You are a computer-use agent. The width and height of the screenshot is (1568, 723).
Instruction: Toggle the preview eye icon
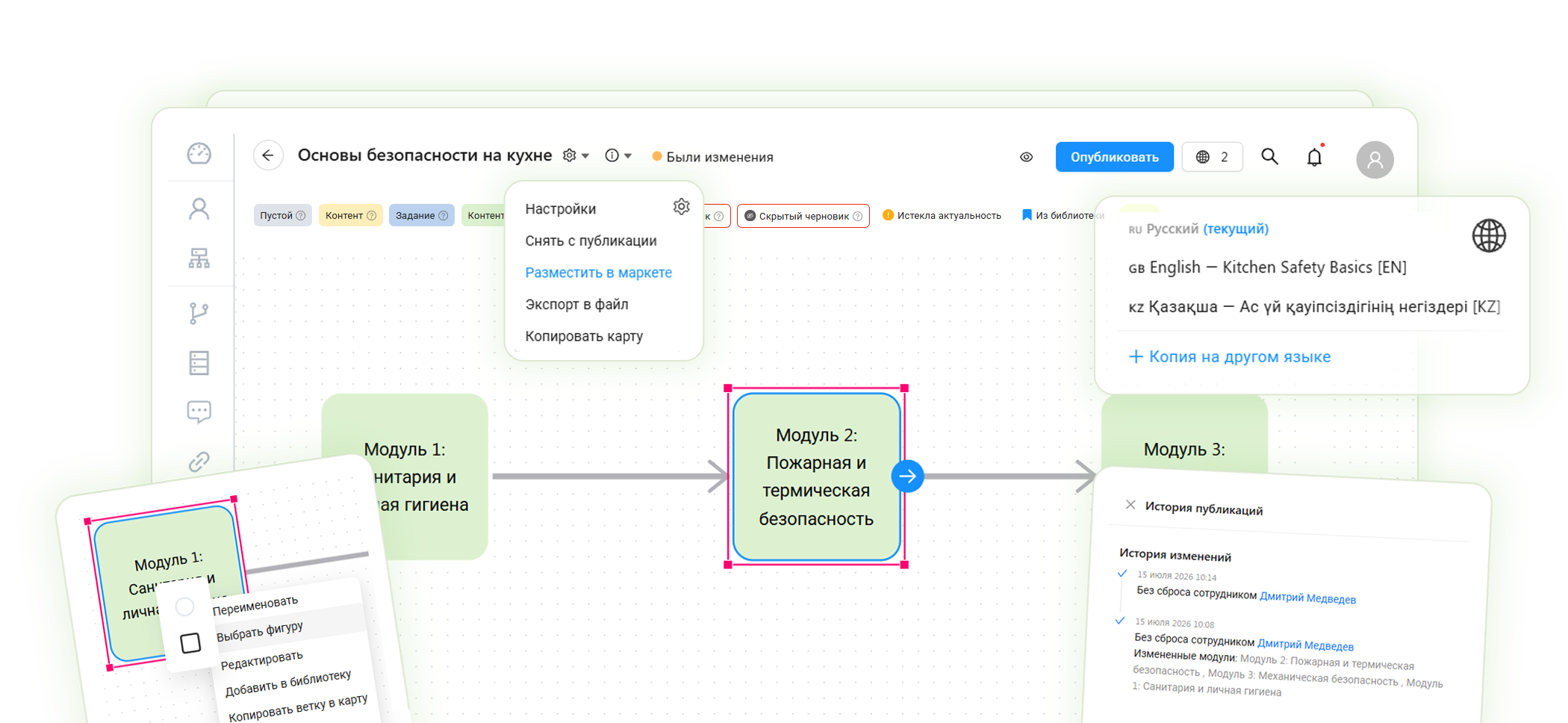(x=1027, y=157)
